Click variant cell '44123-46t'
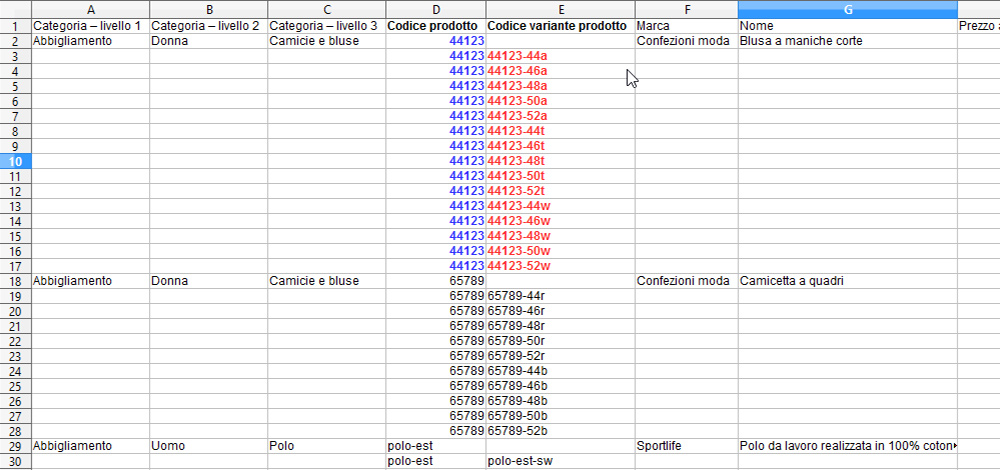 [560, 146]
